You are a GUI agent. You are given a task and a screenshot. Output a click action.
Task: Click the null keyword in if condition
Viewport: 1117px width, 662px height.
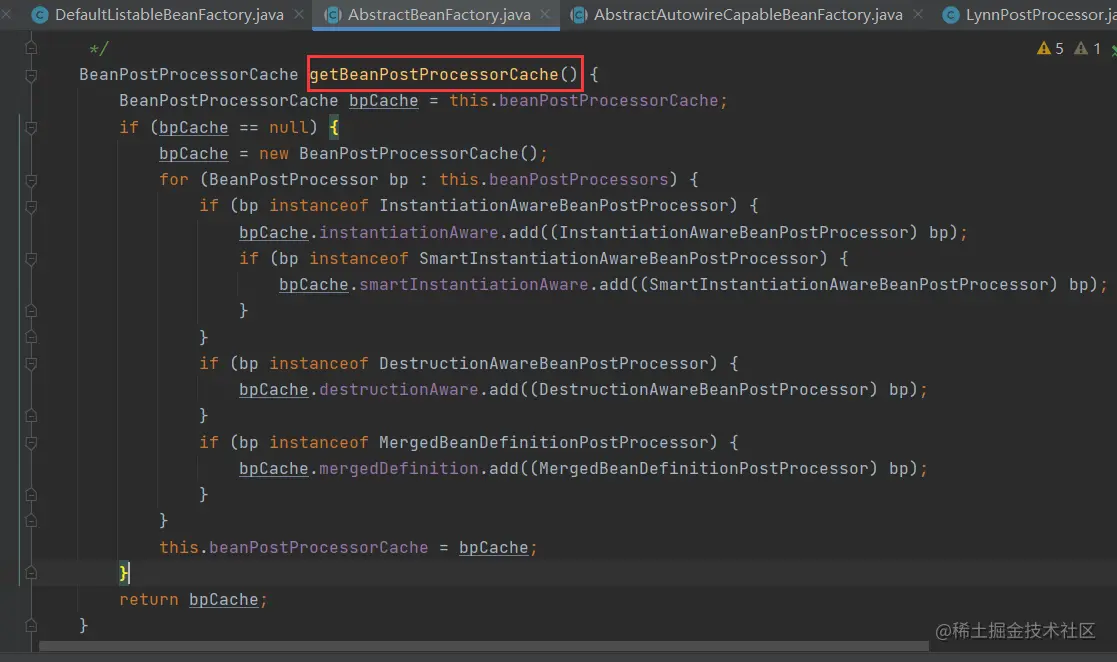click(x=289, y=127)
